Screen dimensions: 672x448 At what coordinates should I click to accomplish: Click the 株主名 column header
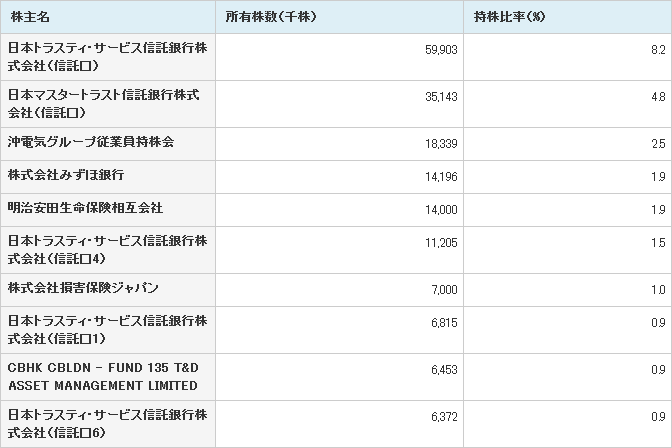(108, 17)
